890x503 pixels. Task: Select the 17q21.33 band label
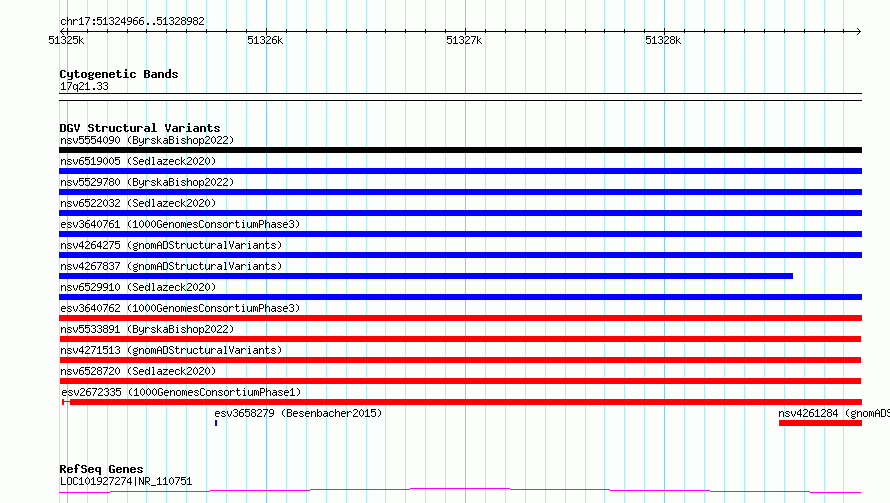pos(84,86)
